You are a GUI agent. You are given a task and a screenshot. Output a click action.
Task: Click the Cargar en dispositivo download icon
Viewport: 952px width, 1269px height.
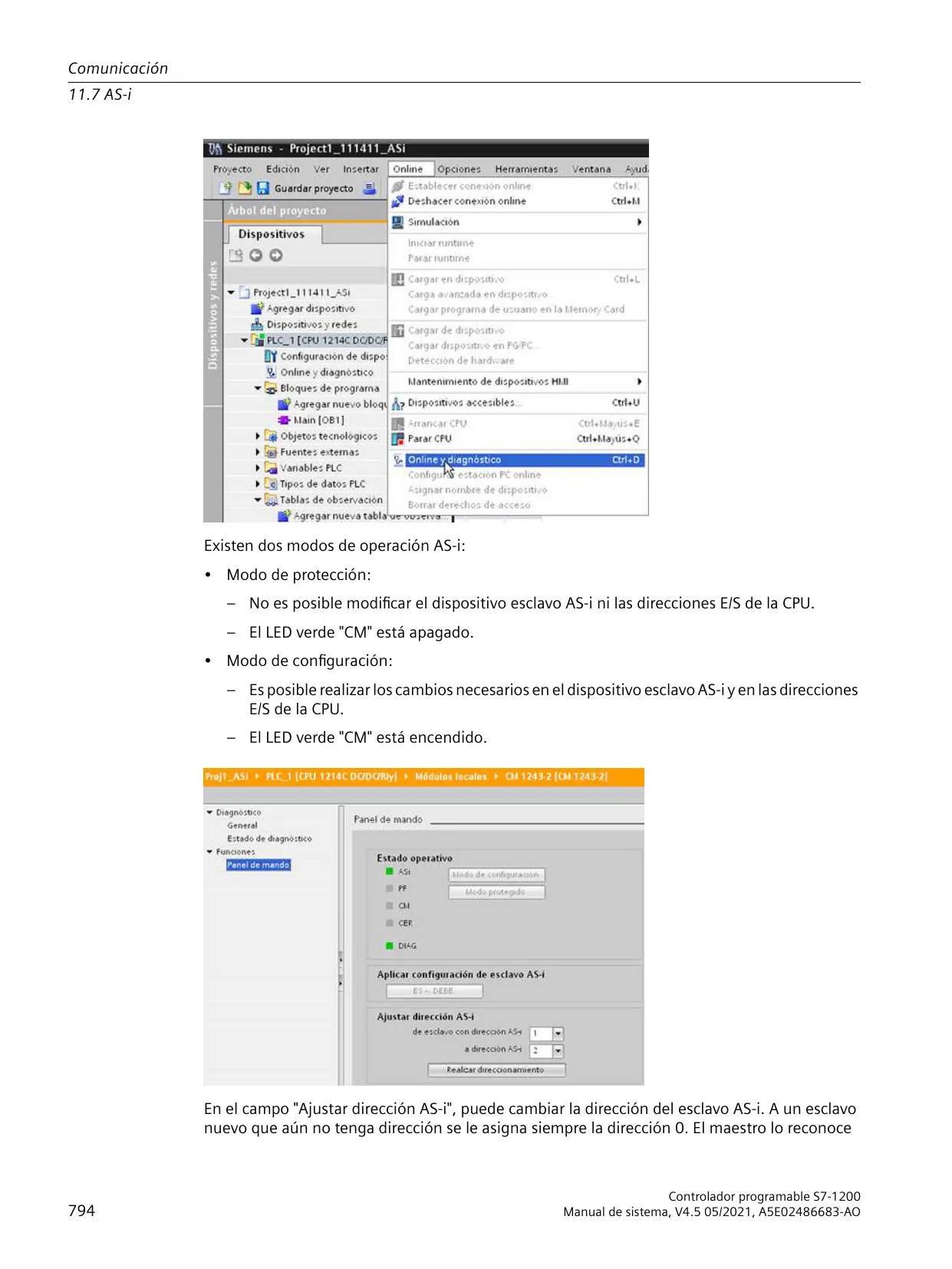[397, 279]
